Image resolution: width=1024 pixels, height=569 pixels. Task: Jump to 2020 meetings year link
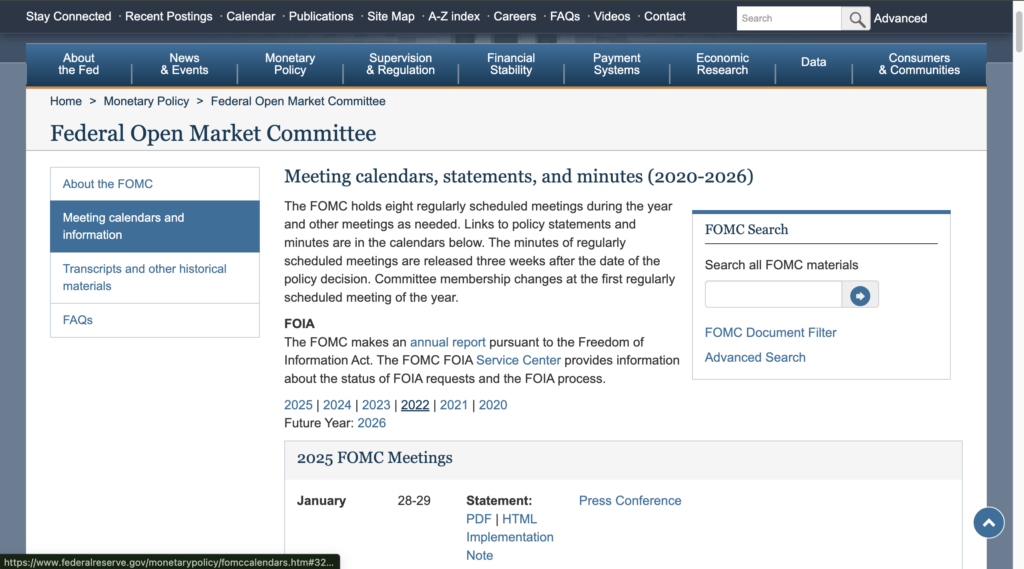pos(493,405)
